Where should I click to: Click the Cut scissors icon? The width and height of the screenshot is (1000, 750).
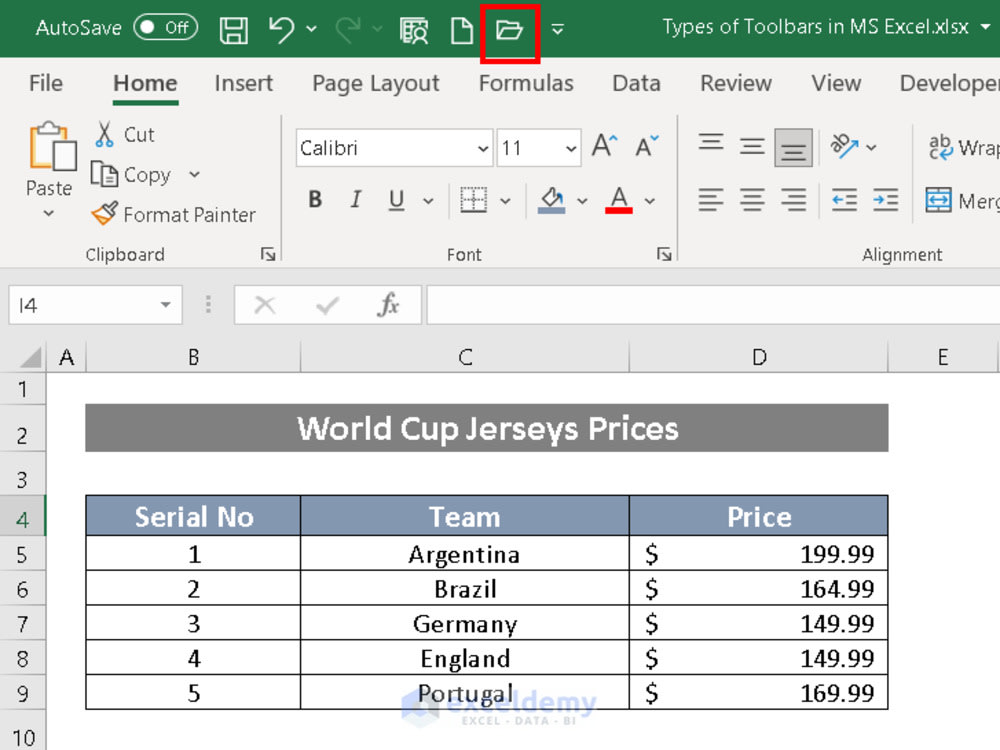coord(105,135)
